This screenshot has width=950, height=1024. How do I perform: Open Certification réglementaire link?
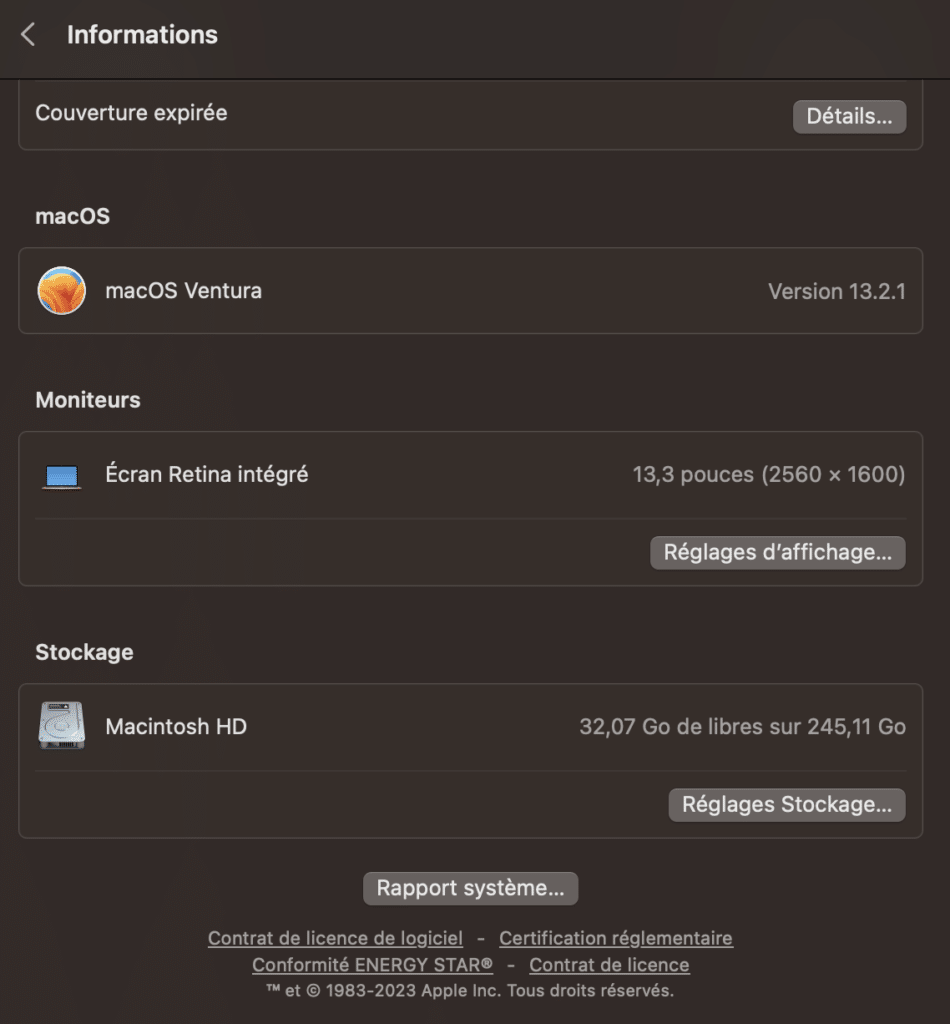(x=616, y=938)
